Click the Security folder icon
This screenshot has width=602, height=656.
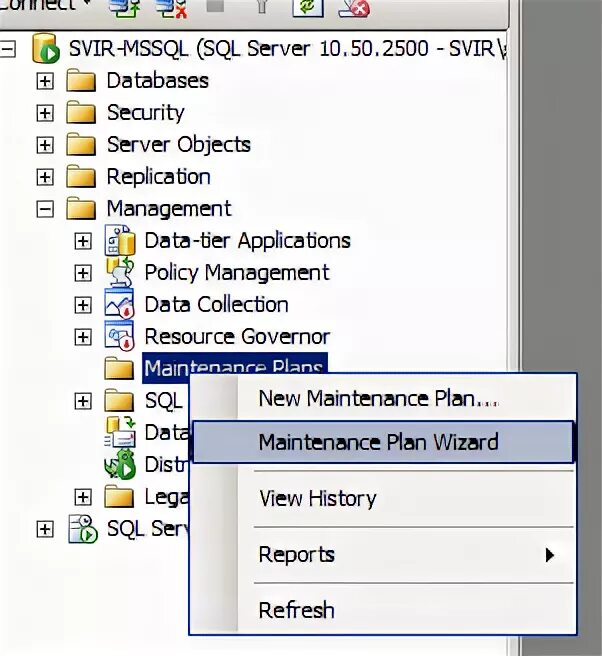click(x=81, y=113)
